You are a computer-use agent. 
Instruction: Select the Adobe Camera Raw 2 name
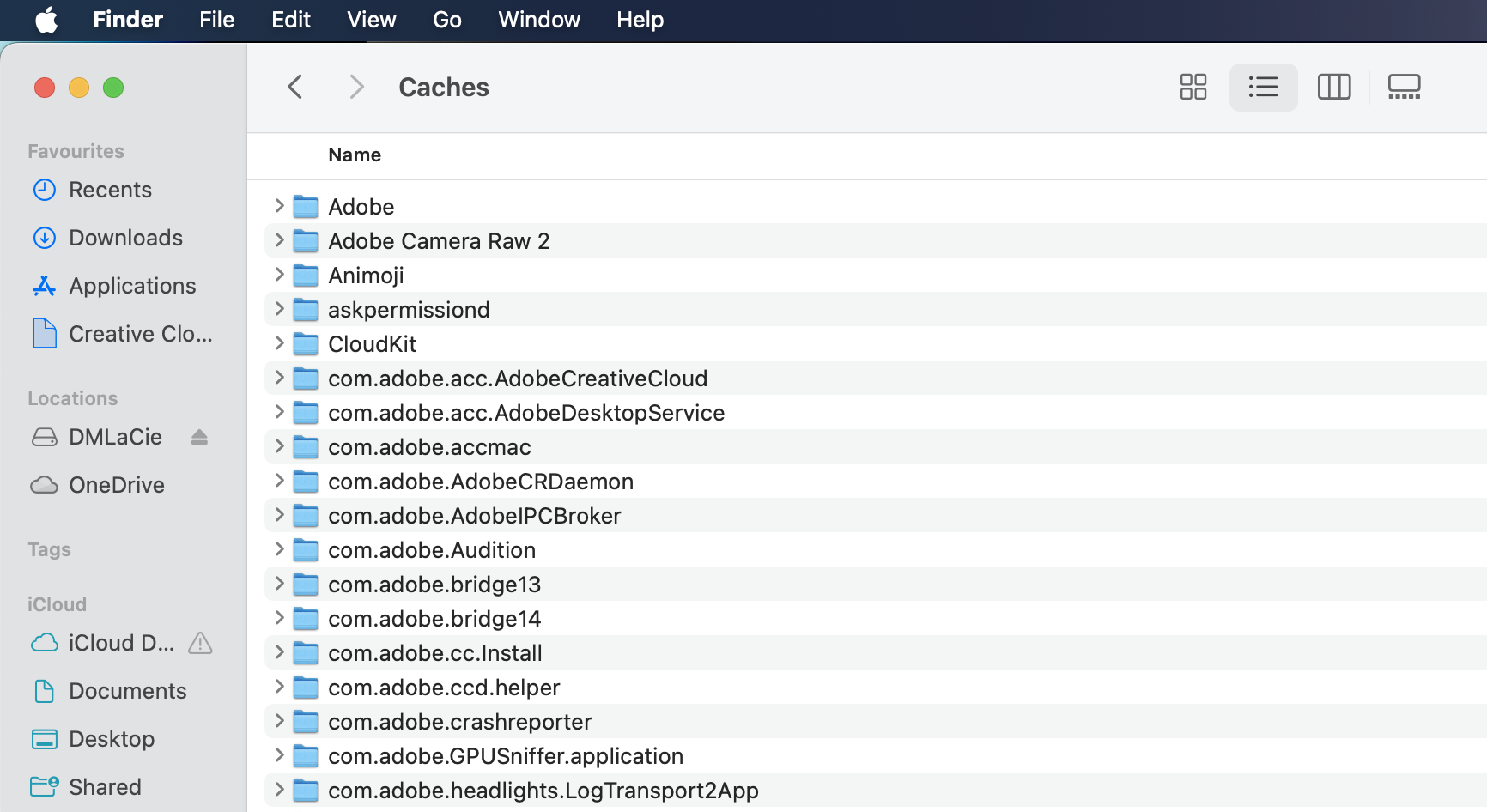point(439,241)
